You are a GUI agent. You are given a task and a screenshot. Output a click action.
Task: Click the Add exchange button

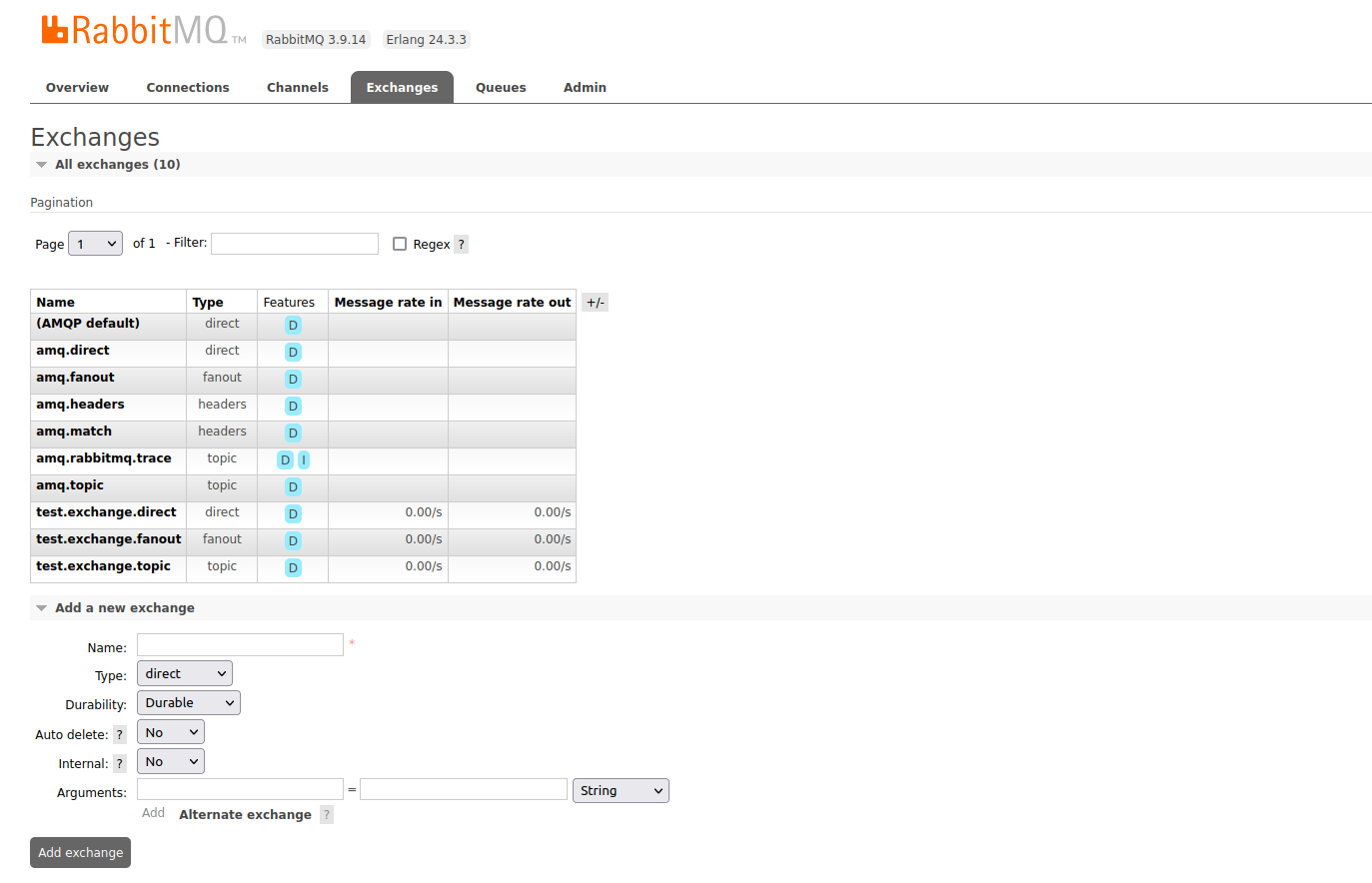(81, 853)
